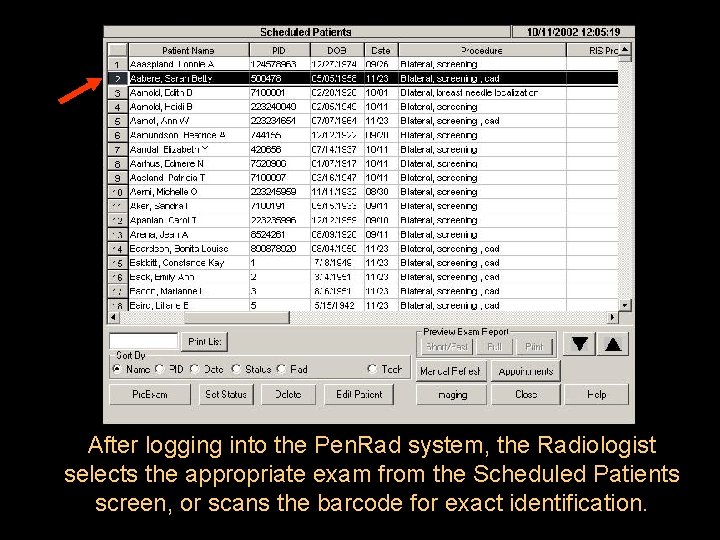The width and height of the screenshot is (720, 540).
Task: Open the Help button
Action: (596, 394)
